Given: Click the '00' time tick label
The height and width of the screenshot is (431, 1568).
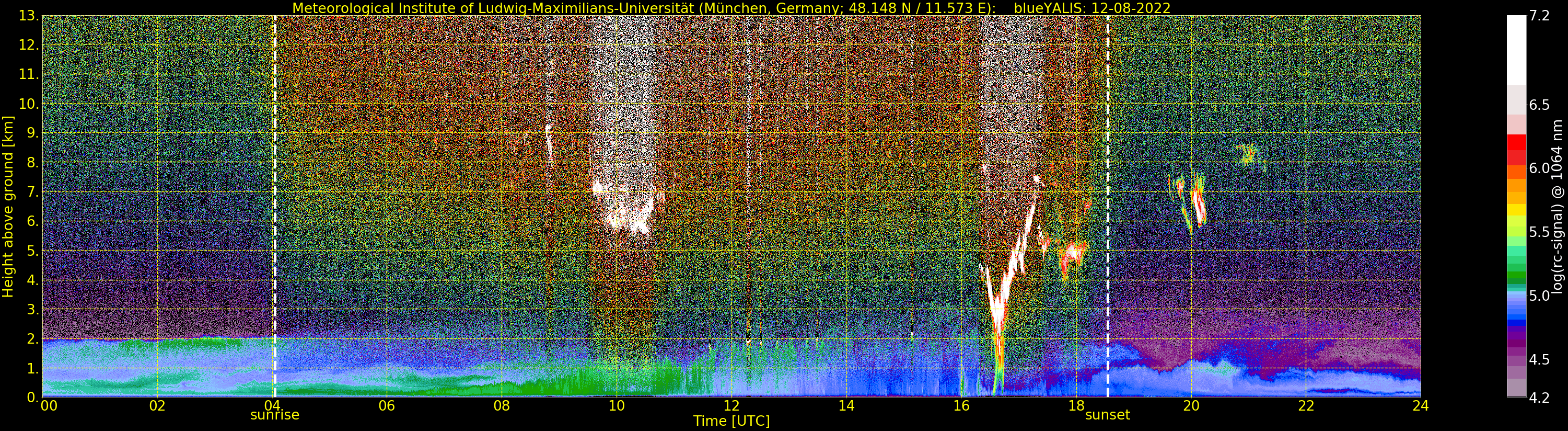Looking at the screenshot, I should pyautogui.click(x=49, y=406).
